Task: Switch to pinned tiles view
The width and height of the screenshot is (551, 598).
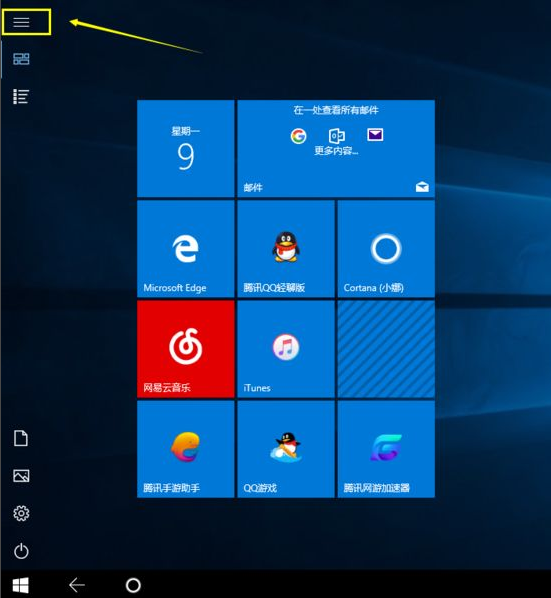Action: pos(21,59)
